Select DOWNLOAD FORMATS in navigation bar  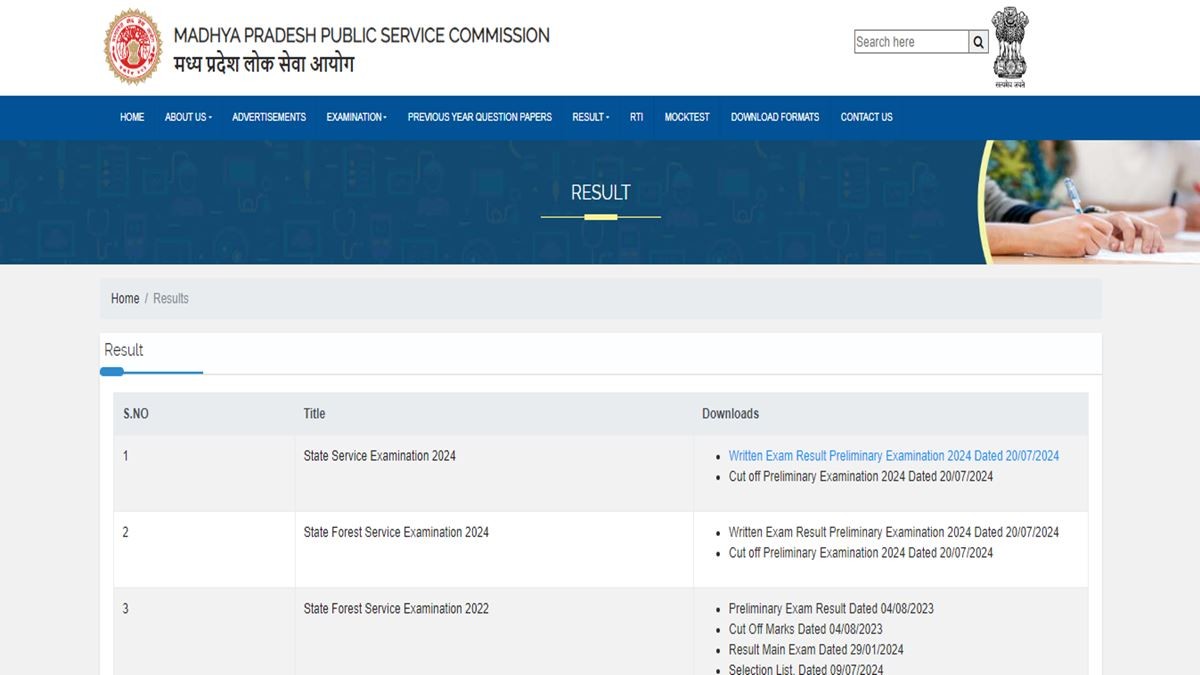point(774,117)
